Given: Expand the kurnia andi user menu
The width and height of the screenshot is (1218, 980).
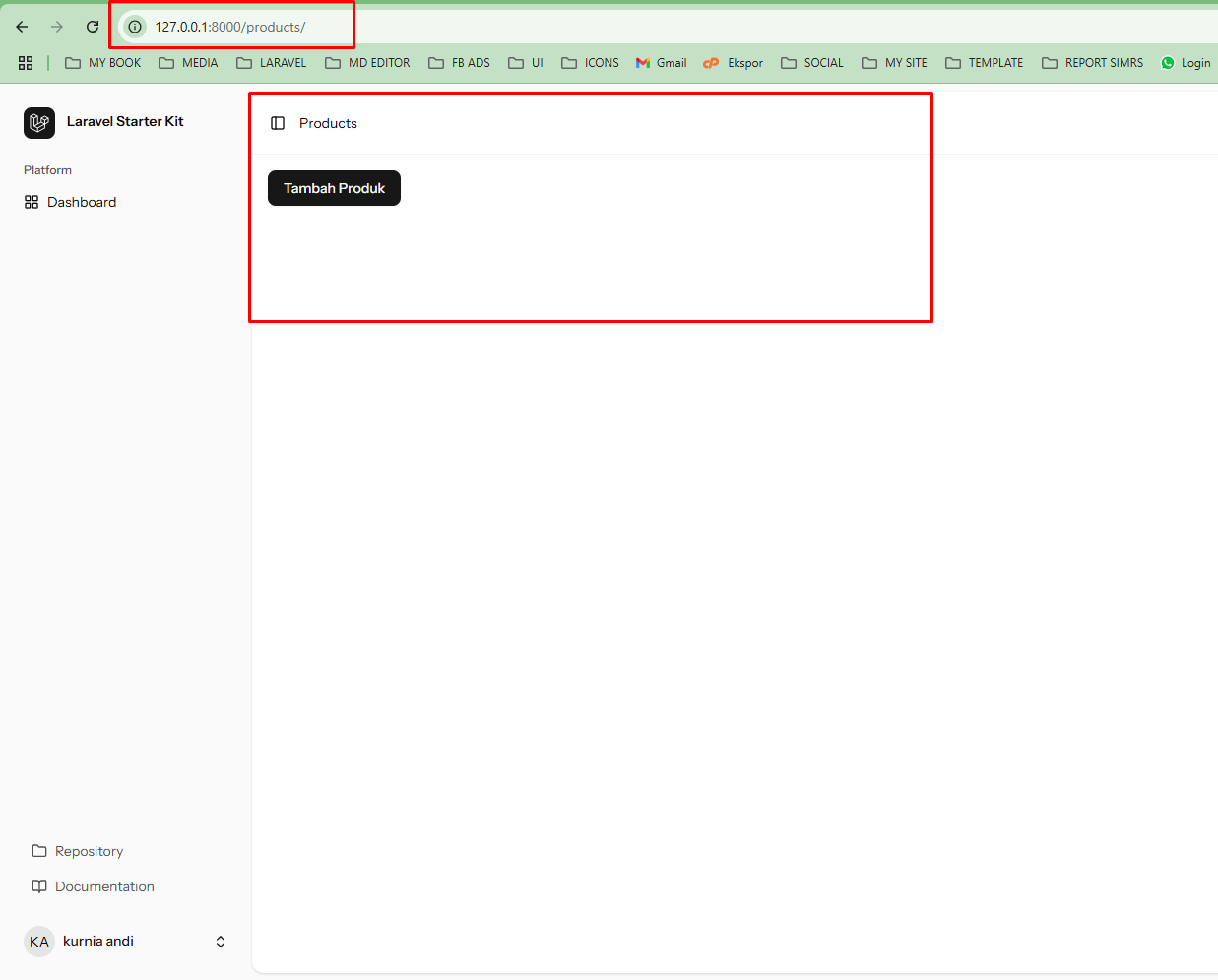Looking at the screenshot, I should tap(221, 941).
